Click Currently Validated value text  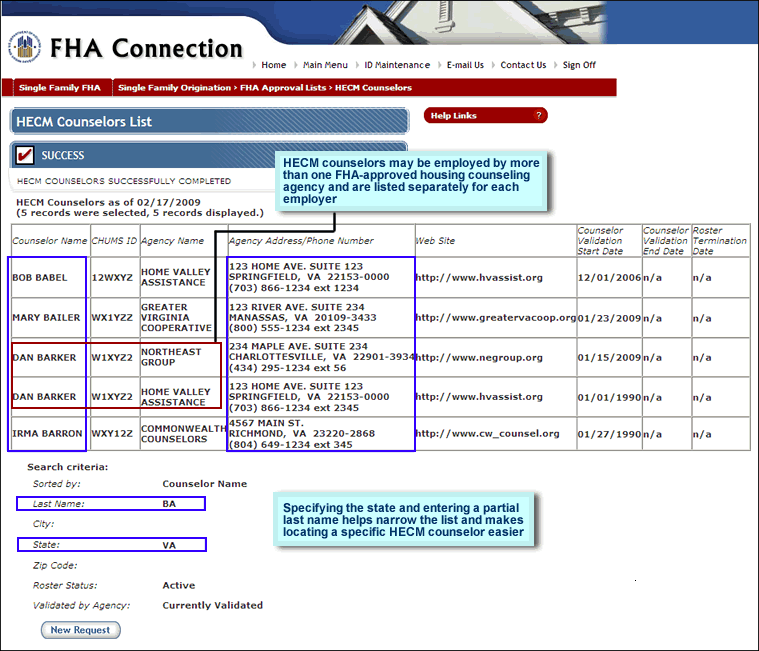click(x=213, y=605)
